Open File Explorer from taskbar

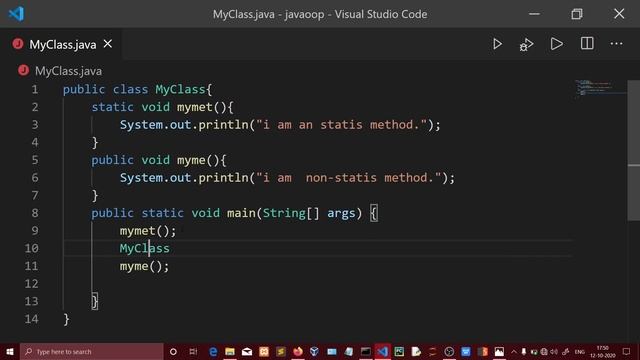coord(230,351)
